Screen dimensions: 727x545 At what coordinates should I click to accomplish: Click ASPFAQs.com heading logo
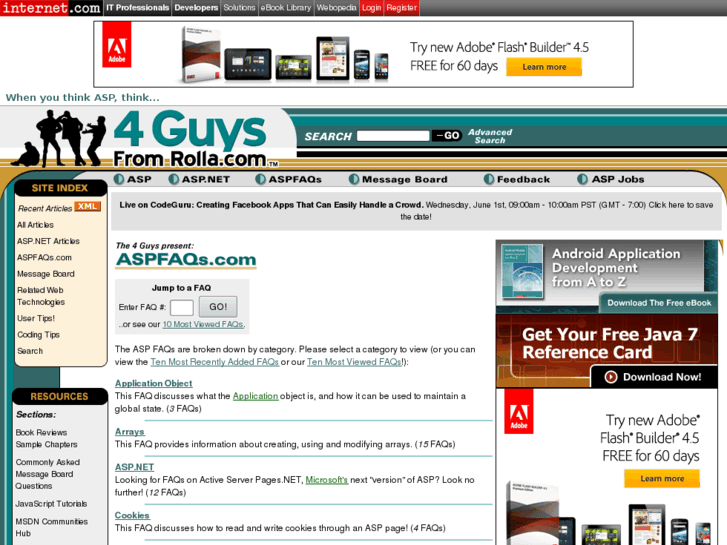tap(186, 259)
